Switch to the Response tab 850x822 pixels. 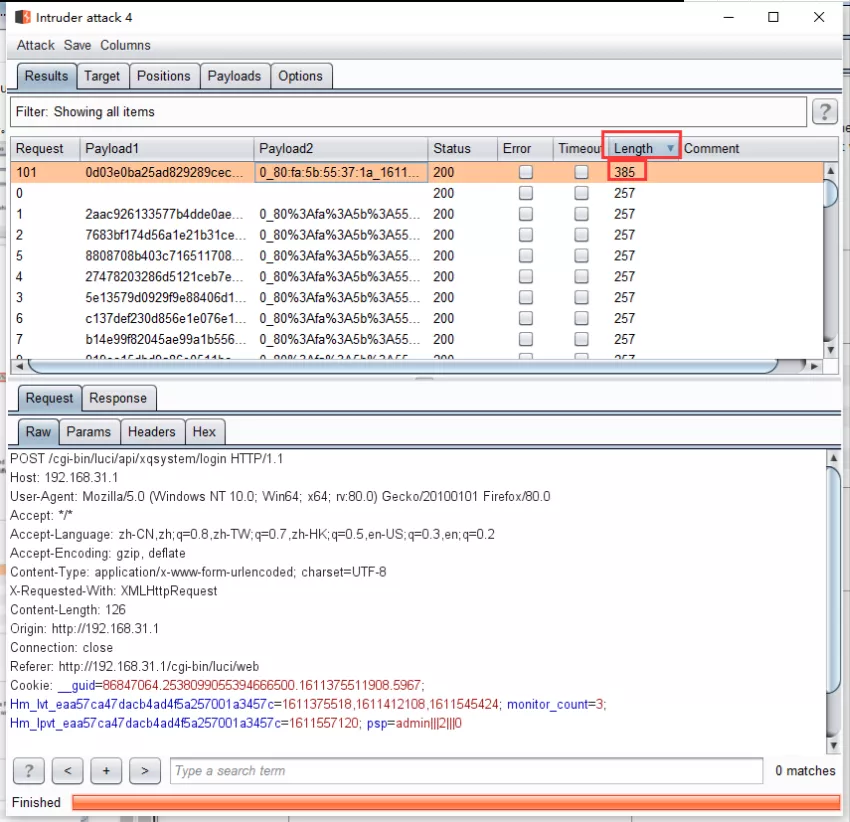pos(118,399)
